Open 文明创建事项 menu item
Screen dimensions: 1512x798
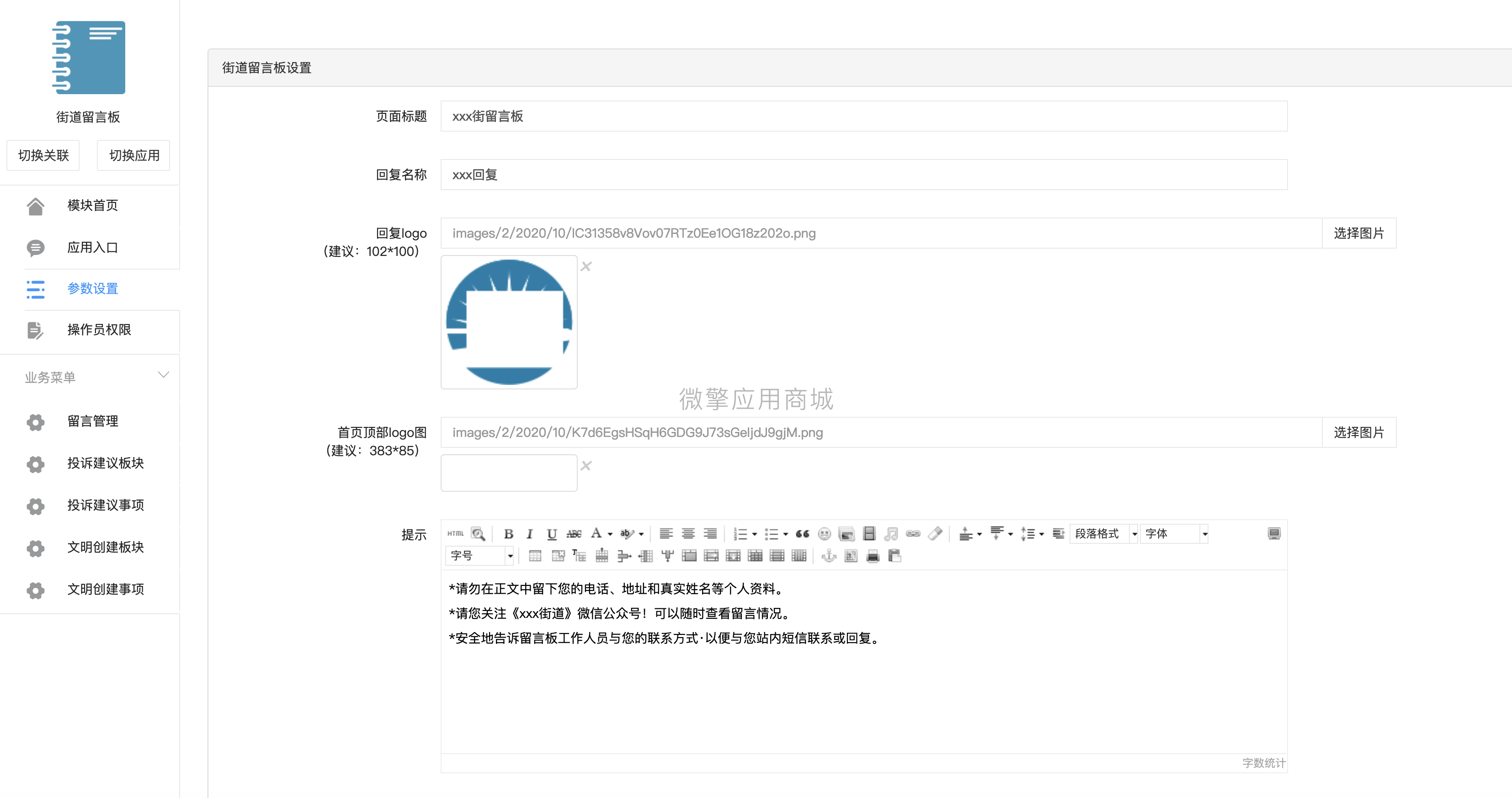106,589
